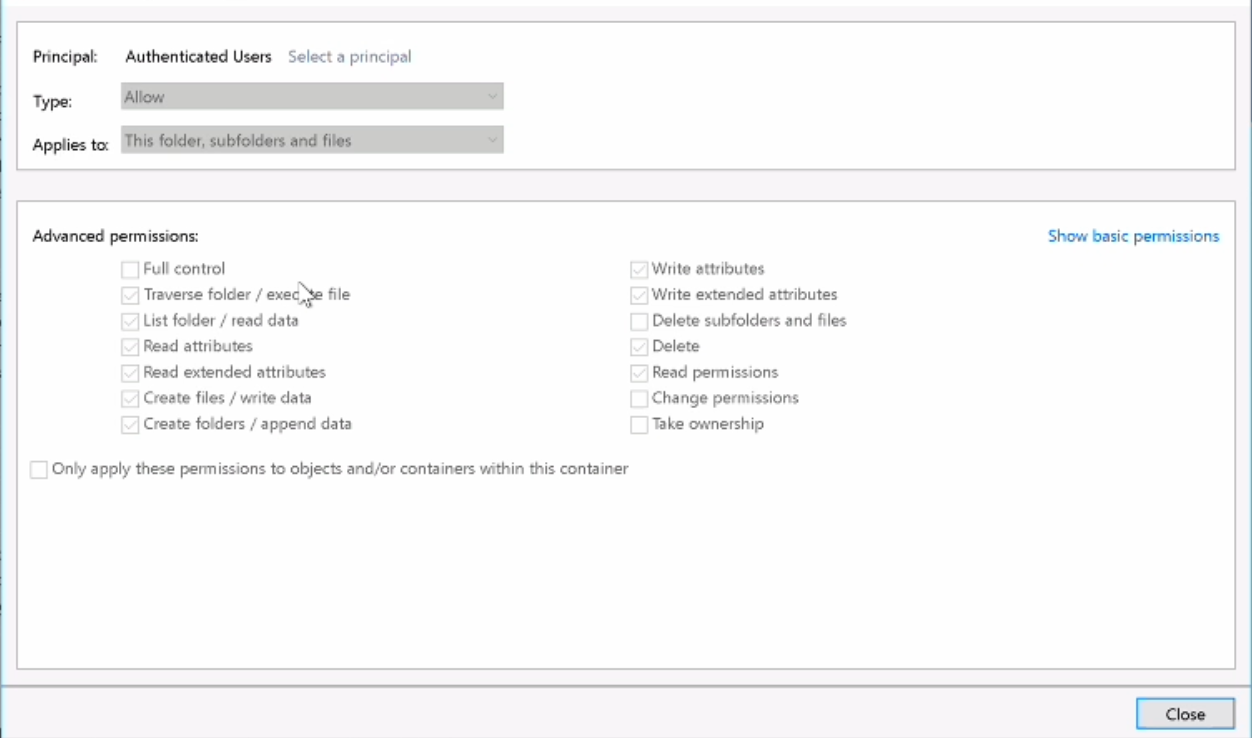Toggle Traverse folder / execute file checkbox

130,296
